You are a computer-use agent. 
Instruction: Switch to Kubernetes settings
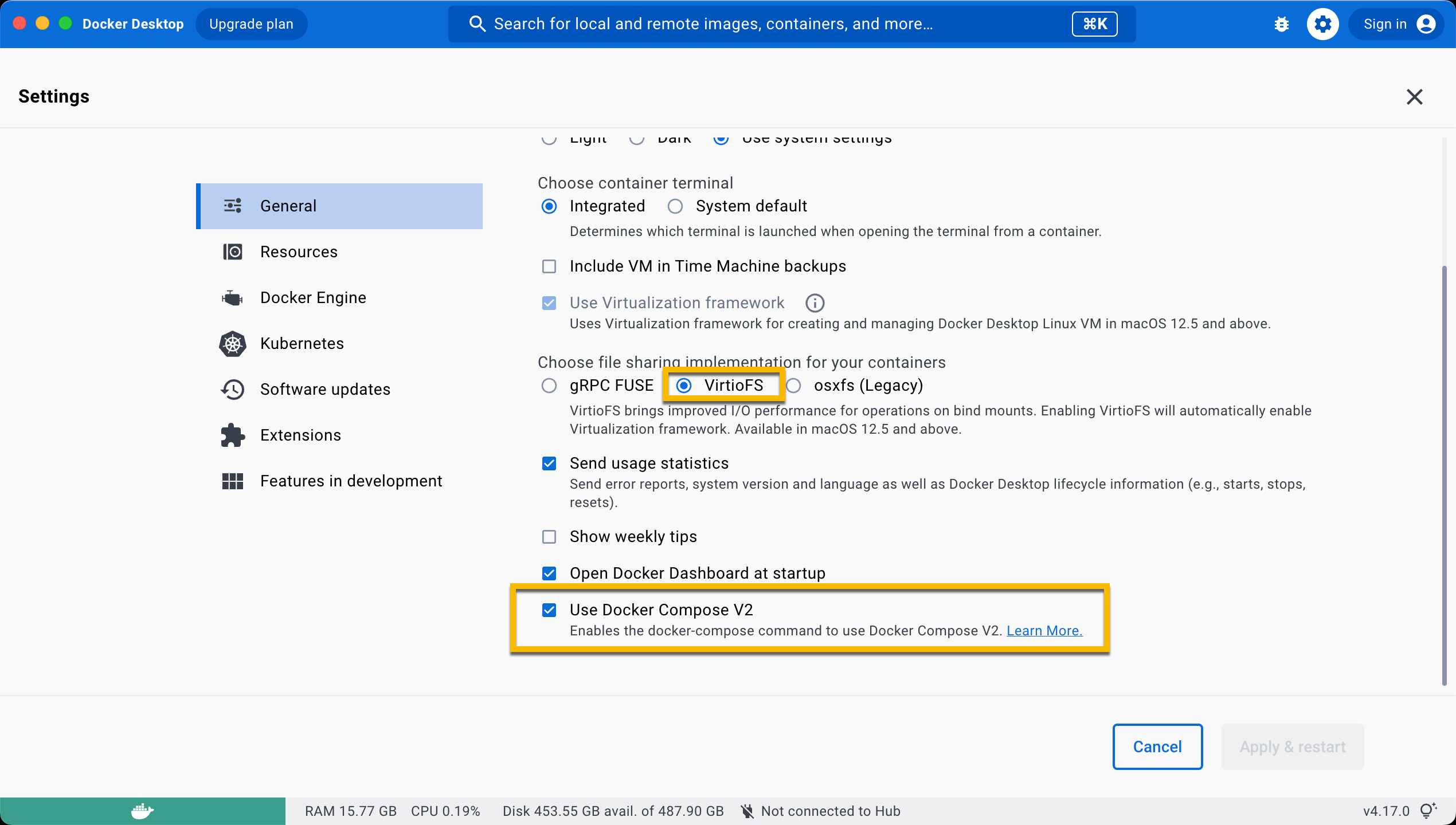tap(339, 344)
